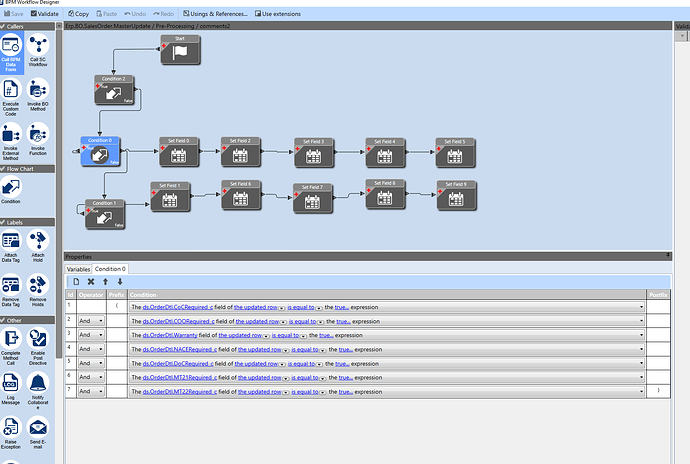Click 'the updated row' link in row 3
Screen dimensions: 690x464
click(240, 335)
